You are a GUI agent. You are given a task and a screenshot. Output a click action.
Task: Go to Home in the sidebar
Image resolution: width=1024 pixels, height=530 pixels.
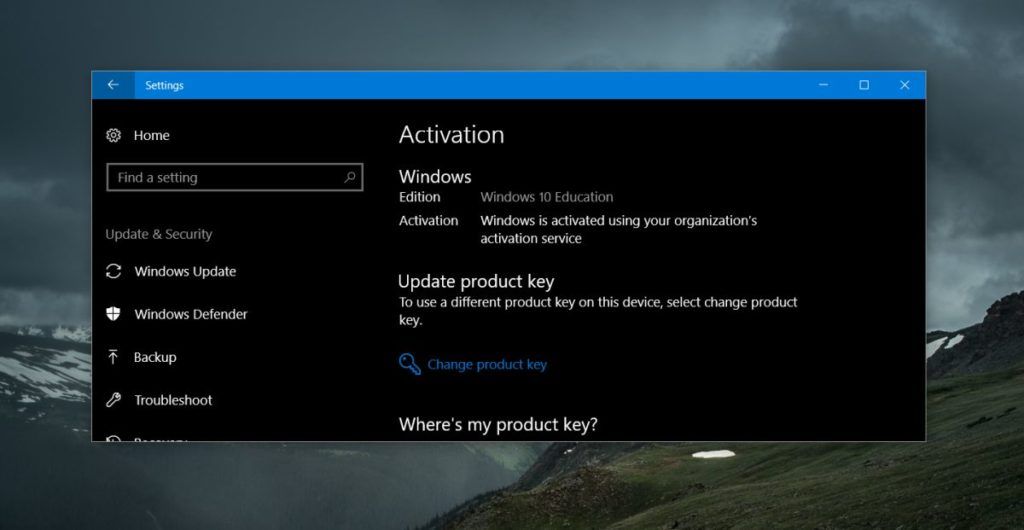pyautogui.click(x=152, y=135)
